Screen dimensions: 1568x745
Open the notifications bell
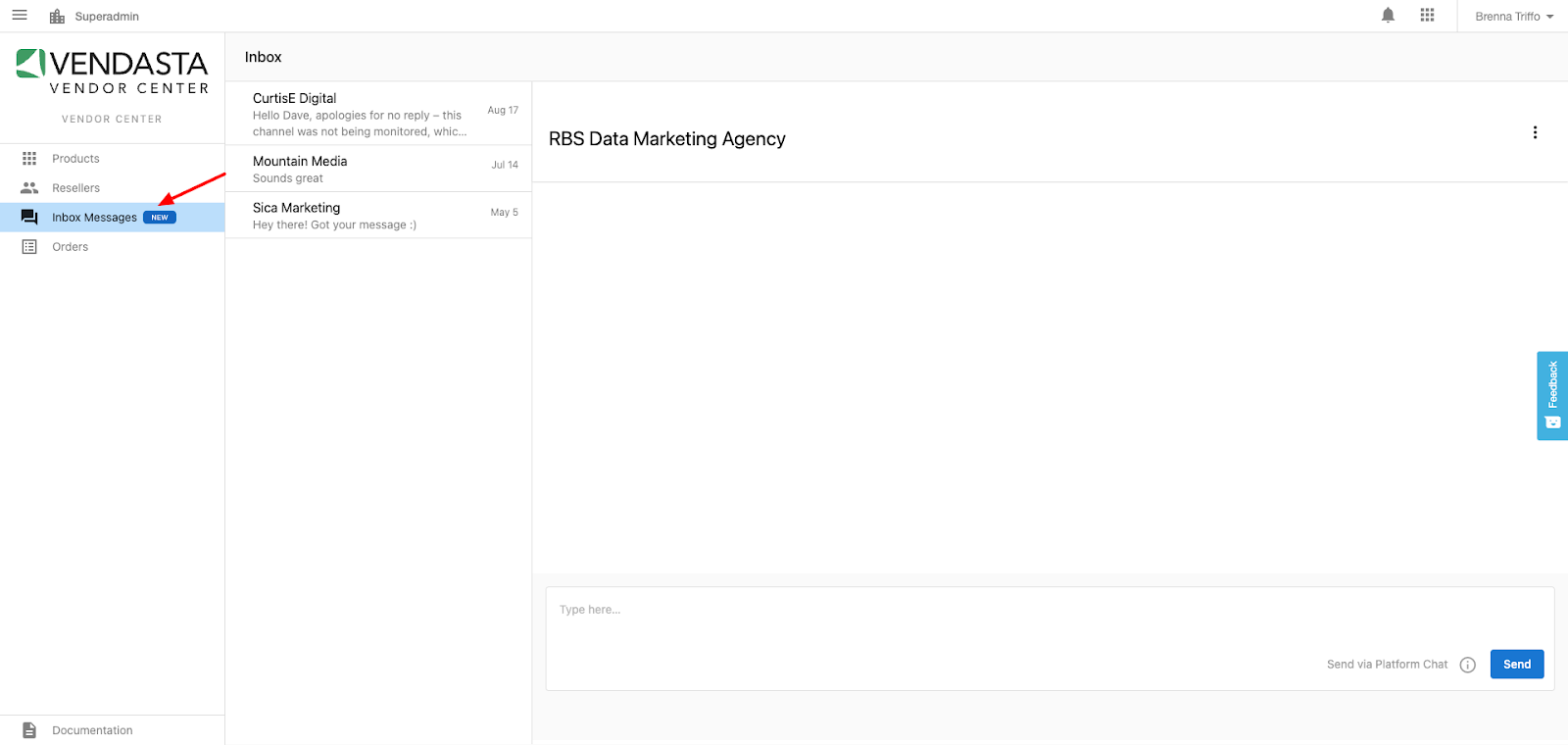tap(1388, 16)
